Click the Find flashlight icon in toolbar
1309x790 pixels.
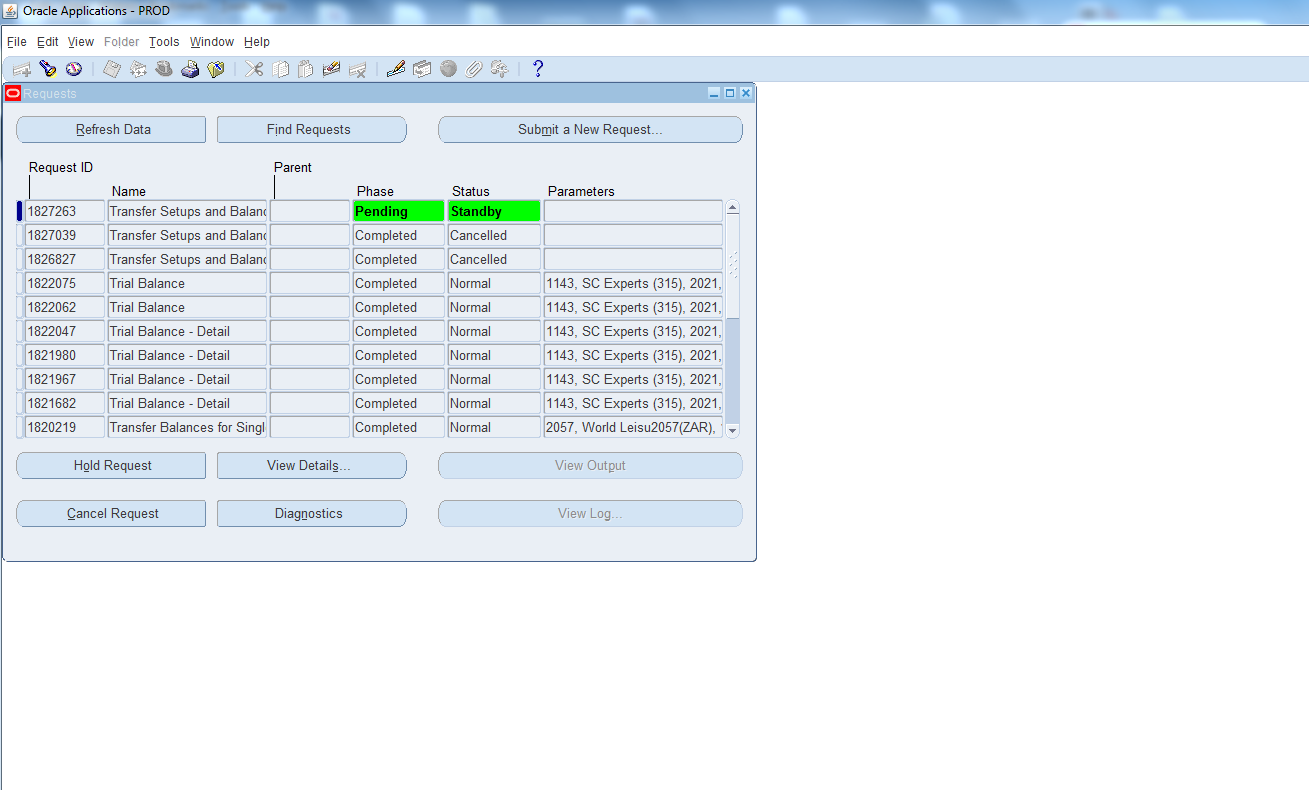47,69
